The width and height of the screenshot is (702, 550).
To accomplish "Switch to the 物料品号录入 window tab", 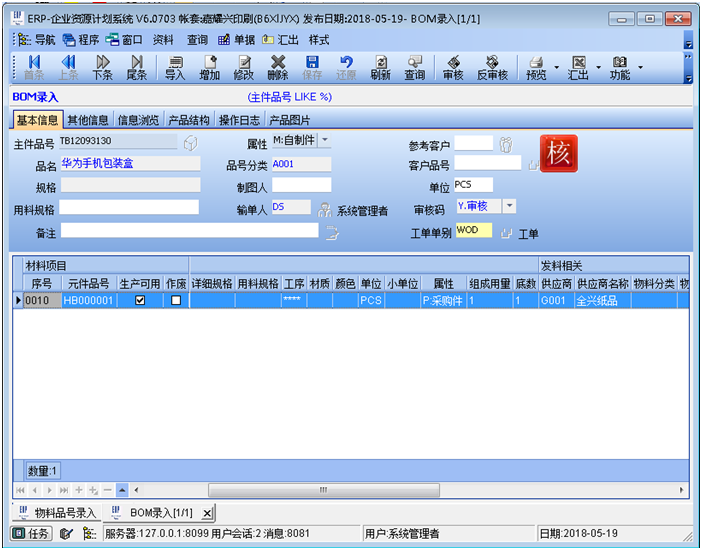I will 62,513.
